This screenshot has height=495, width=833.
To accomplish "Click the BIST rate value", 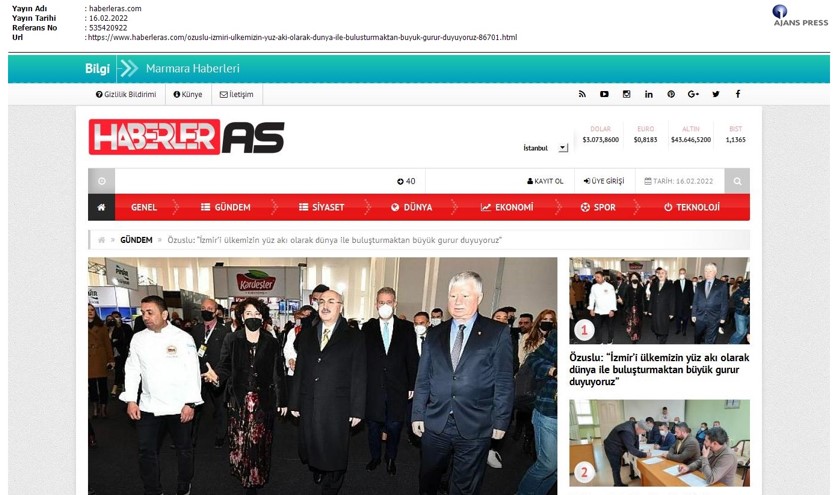I will [736, 140].
